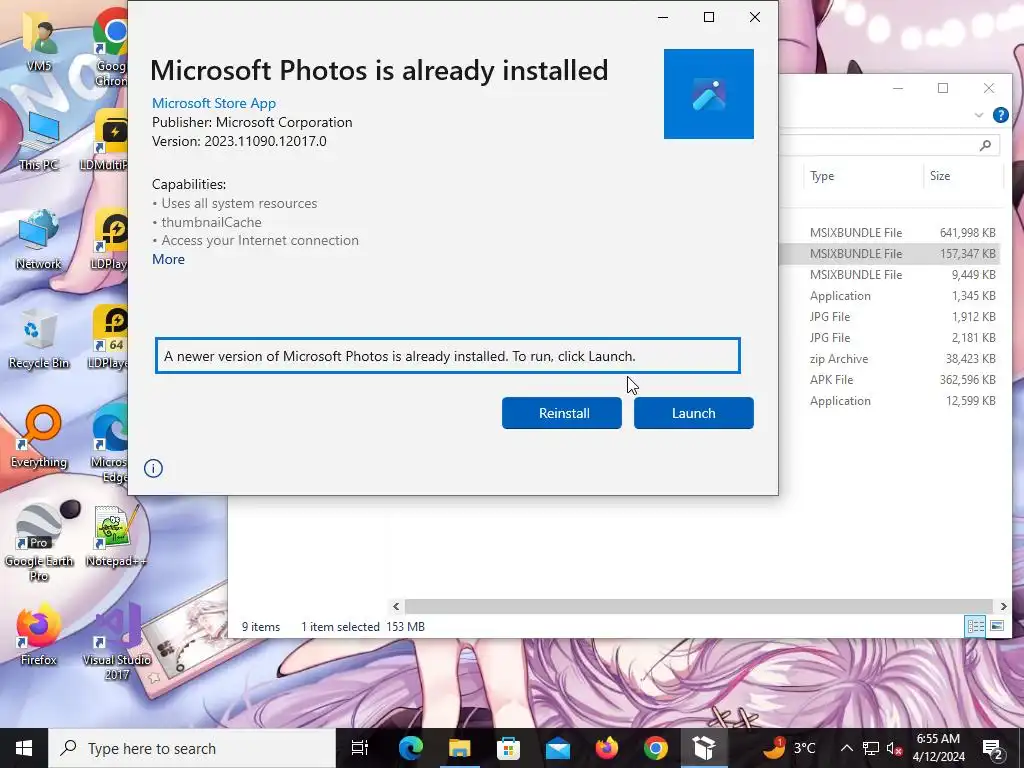Click the horizontal scrollbar right arrow
The image size is (1024, 768).
(1003, 607)
